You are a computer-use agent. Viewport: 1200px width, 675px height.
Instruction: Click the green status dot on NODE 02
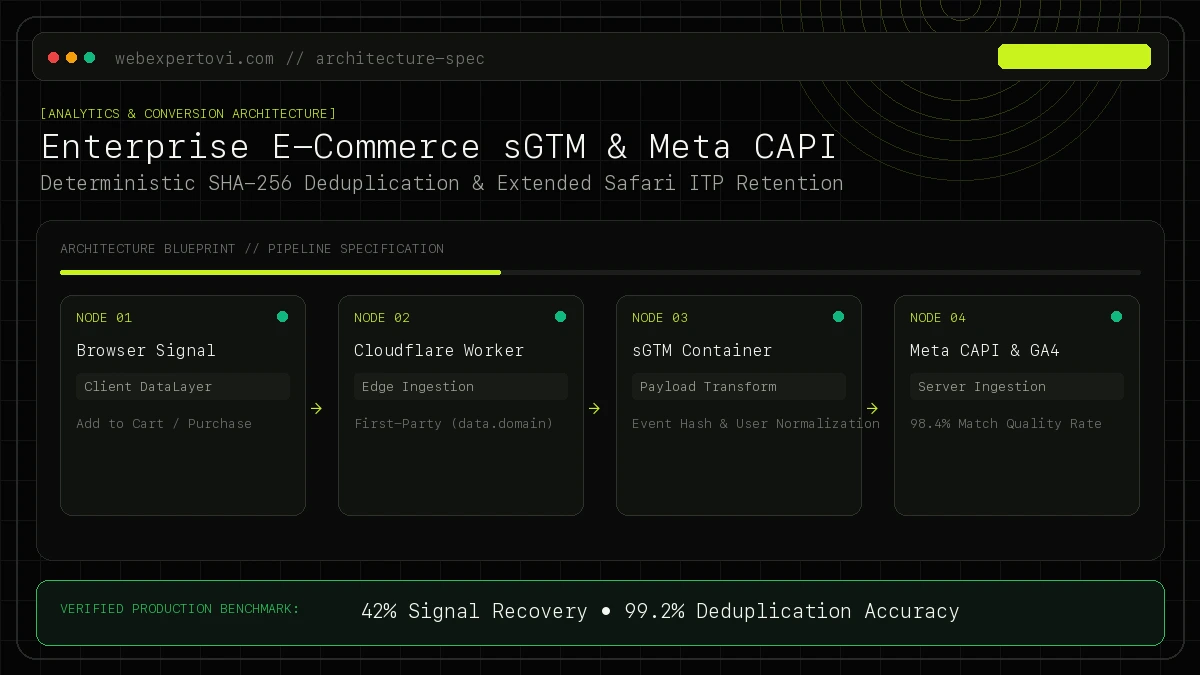(560, 317)
